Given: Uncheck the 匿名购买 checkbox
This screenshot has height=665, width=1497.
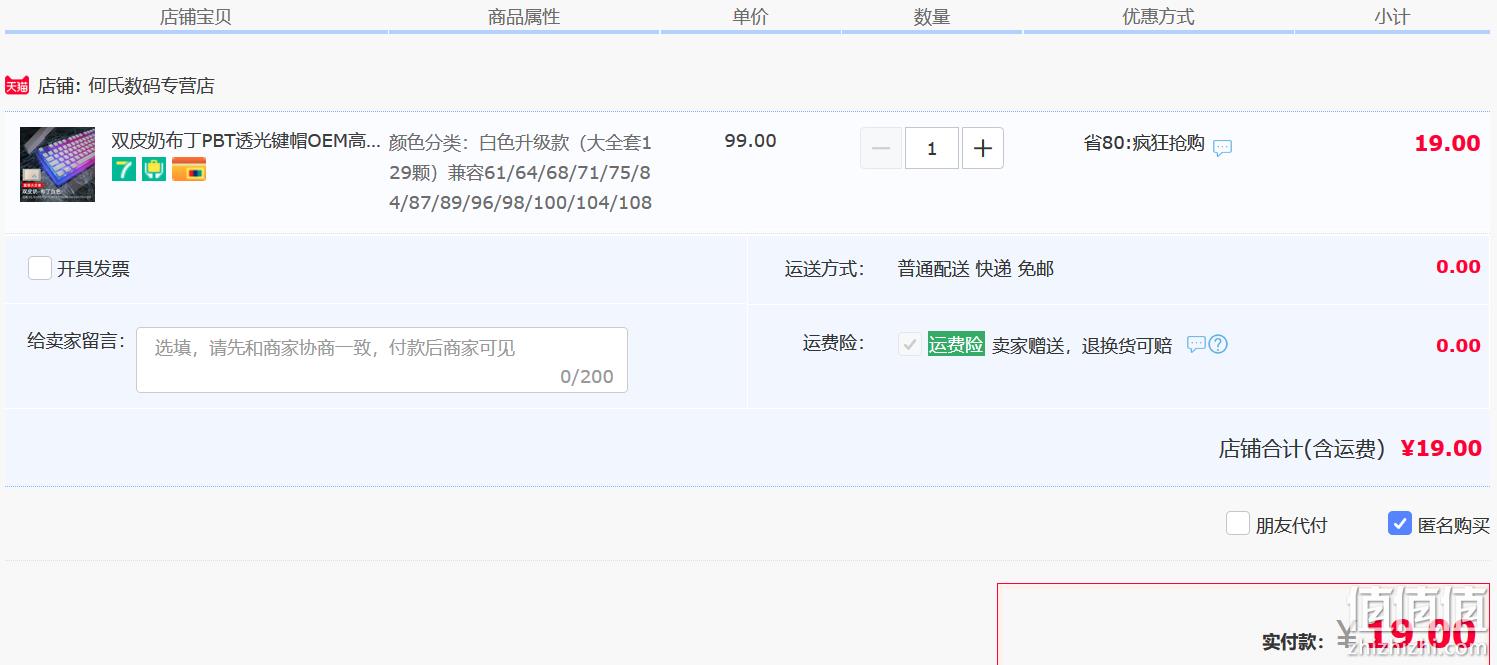Looking at the screenshot, I should 1400,523.
